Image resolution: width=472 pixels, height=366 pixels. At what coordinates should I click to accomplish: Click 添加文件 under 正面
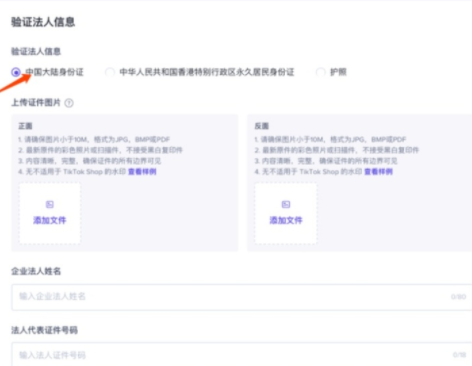pos(50,220)
